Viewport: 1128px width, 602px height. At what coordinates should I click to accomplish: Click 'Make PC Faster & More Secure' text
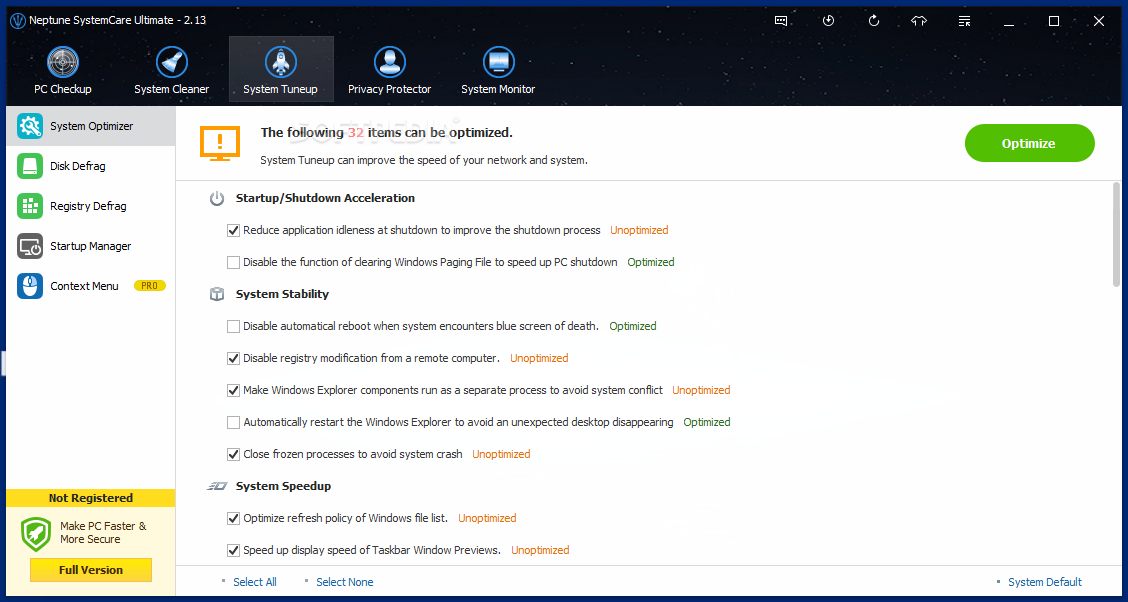103,533
